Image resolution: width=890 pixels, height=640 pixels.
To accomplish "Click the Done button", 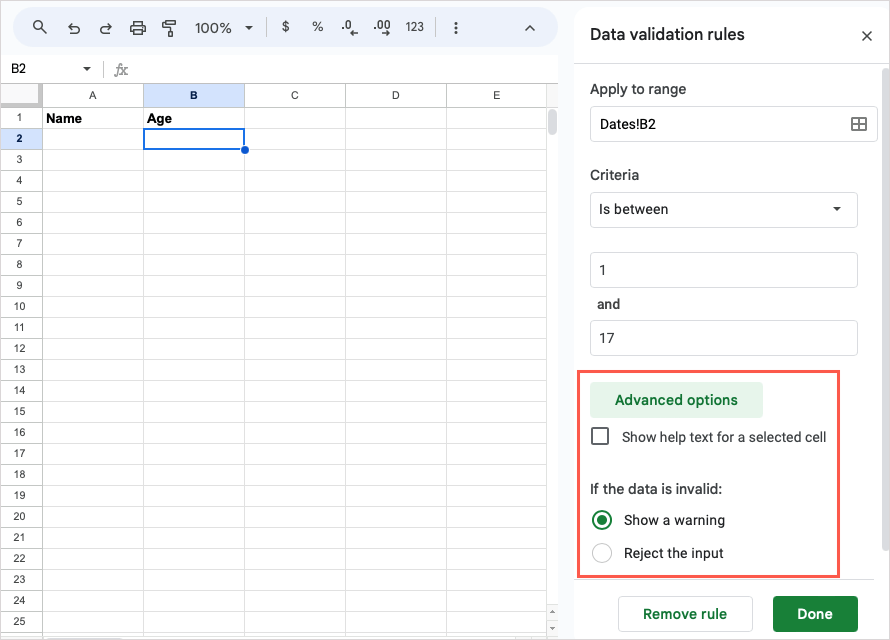I will click(815, 614).
